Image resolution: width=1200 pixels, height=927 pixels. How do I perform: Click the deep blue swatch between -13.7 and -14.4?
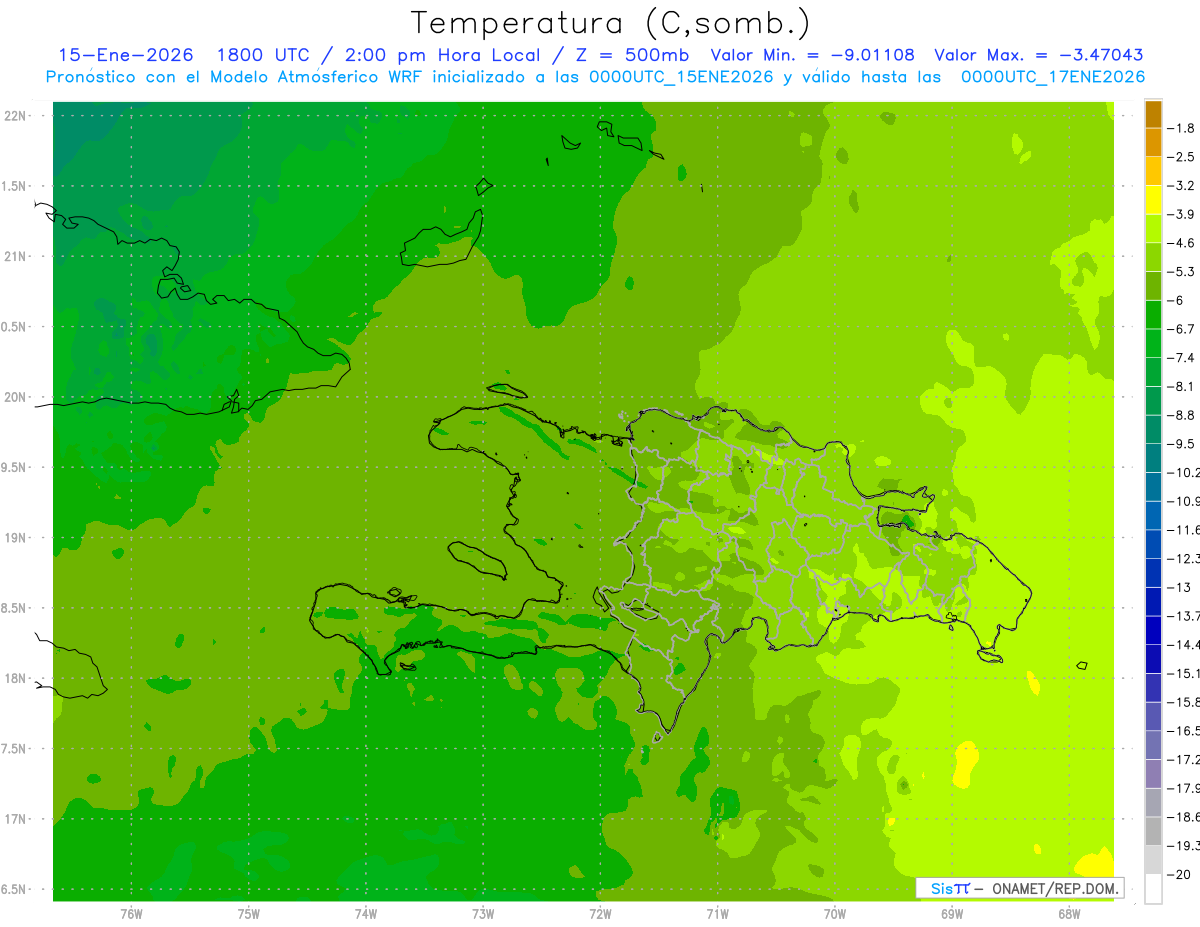pyautogui.click(x=1153, y=631)
